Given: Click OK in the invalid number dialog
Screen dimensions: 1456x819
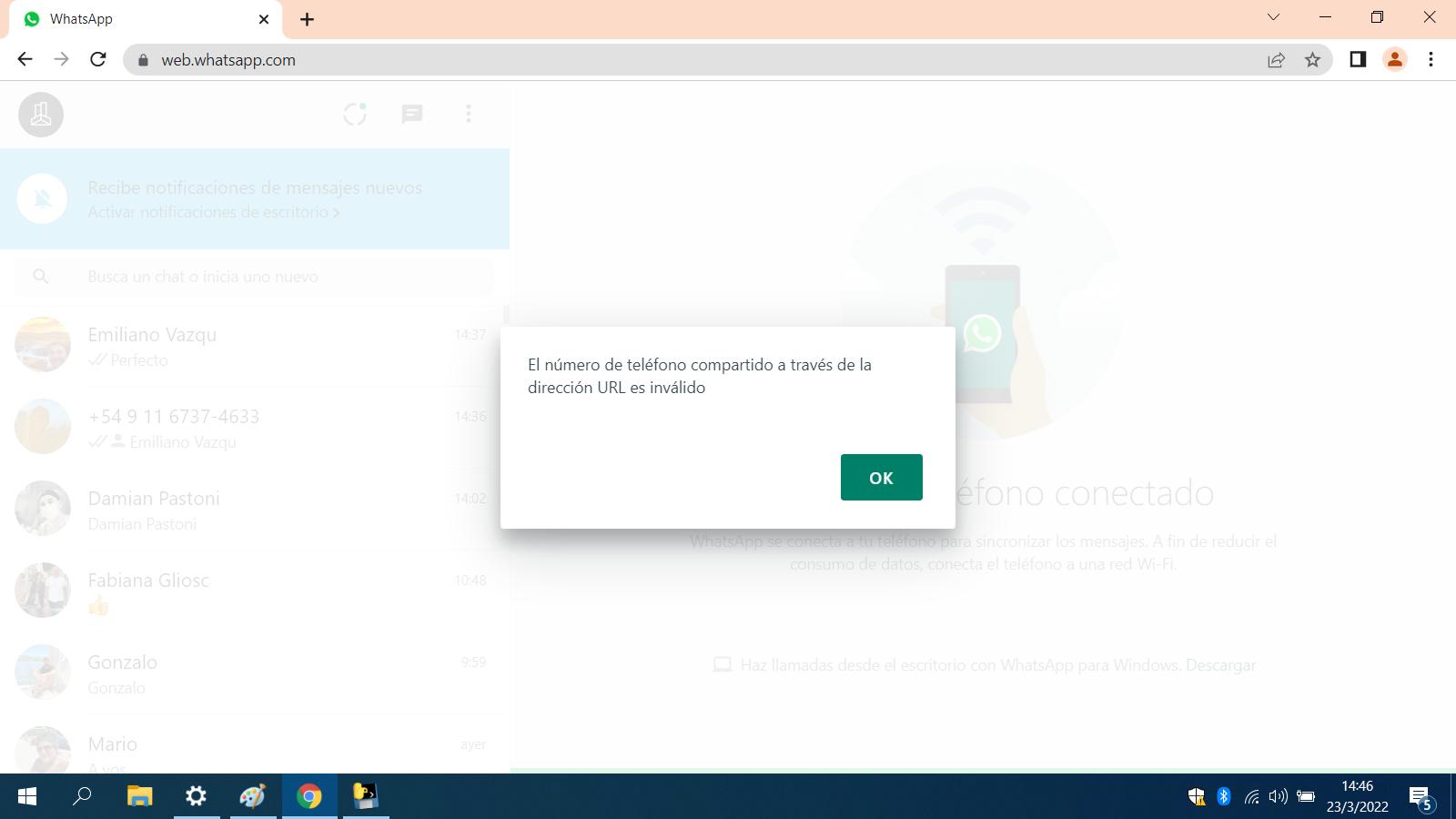Looking at the screenshot, I should (x=881, y=477).
